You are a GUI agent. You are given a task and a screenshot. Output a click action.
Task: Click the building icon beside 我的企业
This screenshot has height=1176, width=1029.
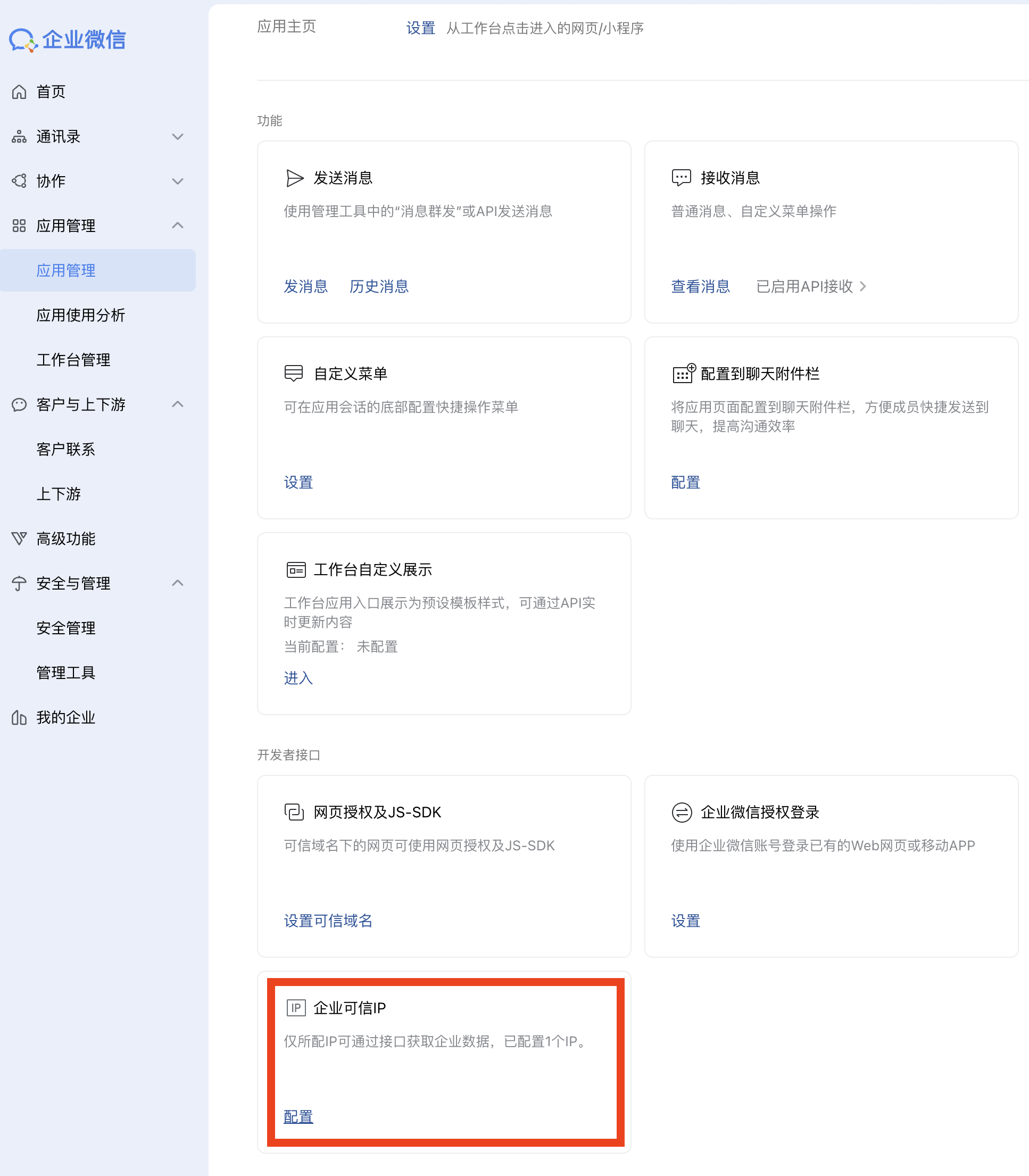(19, 717)
